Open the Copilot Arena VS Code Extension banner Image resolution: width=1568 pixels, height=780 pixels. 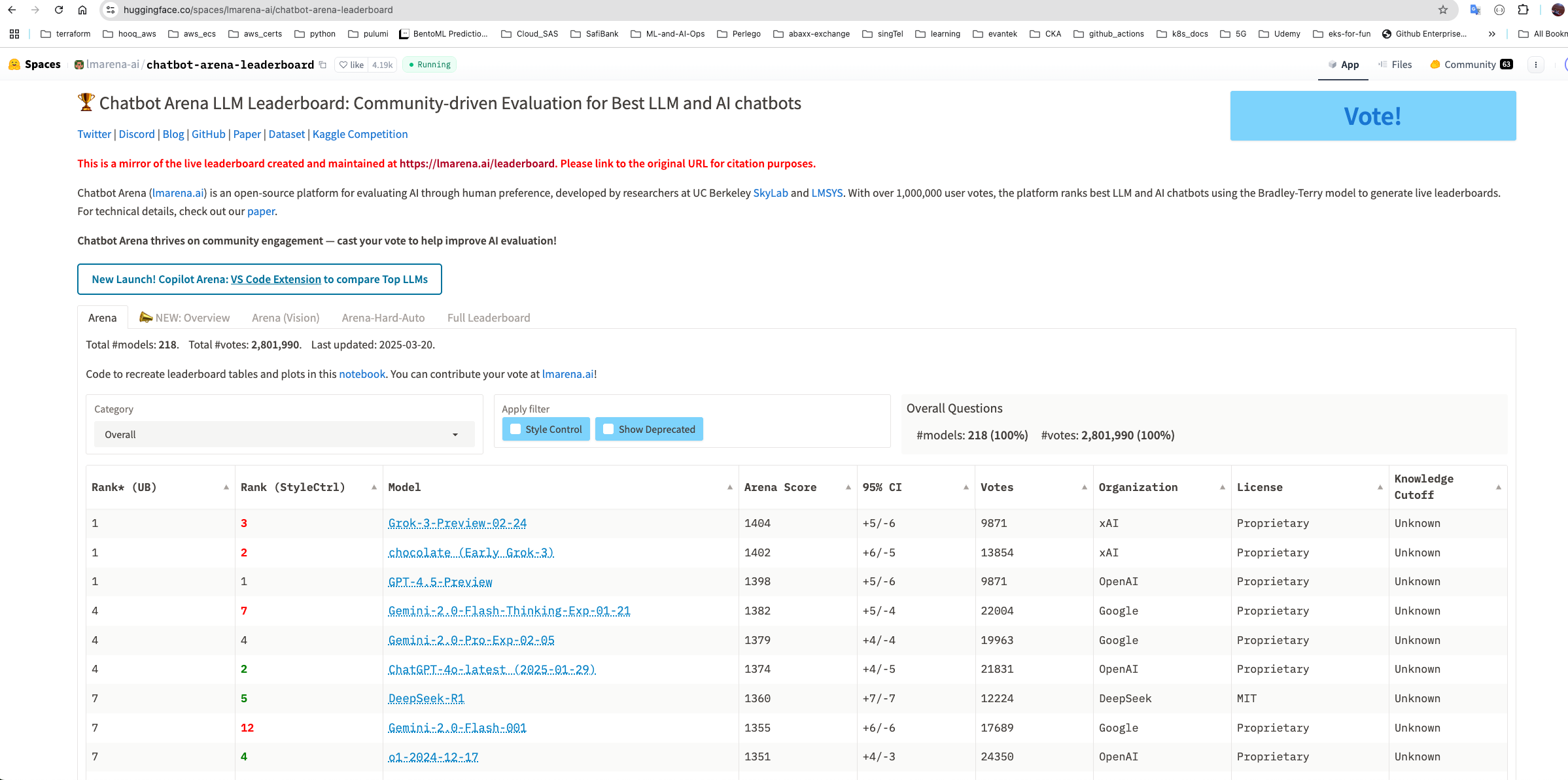click(260, 279)
